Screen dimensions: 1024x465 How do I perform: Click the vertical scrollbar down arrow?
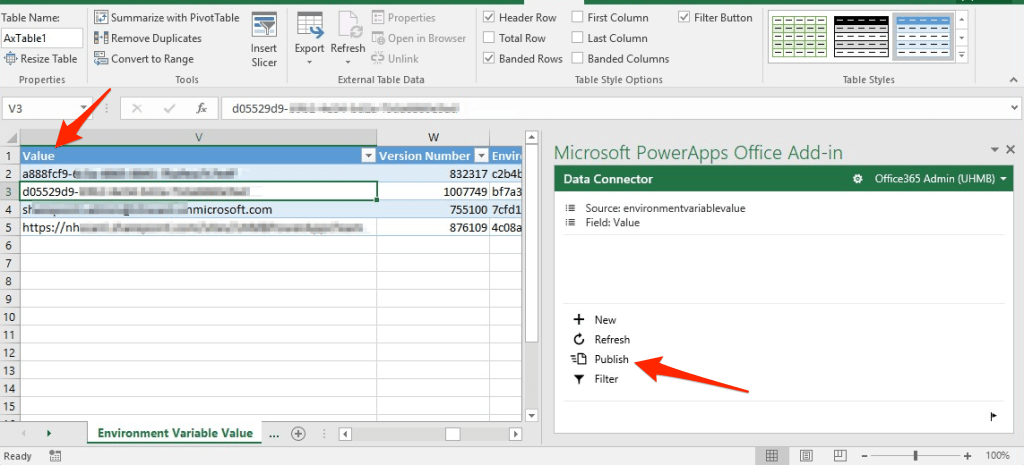531,415
